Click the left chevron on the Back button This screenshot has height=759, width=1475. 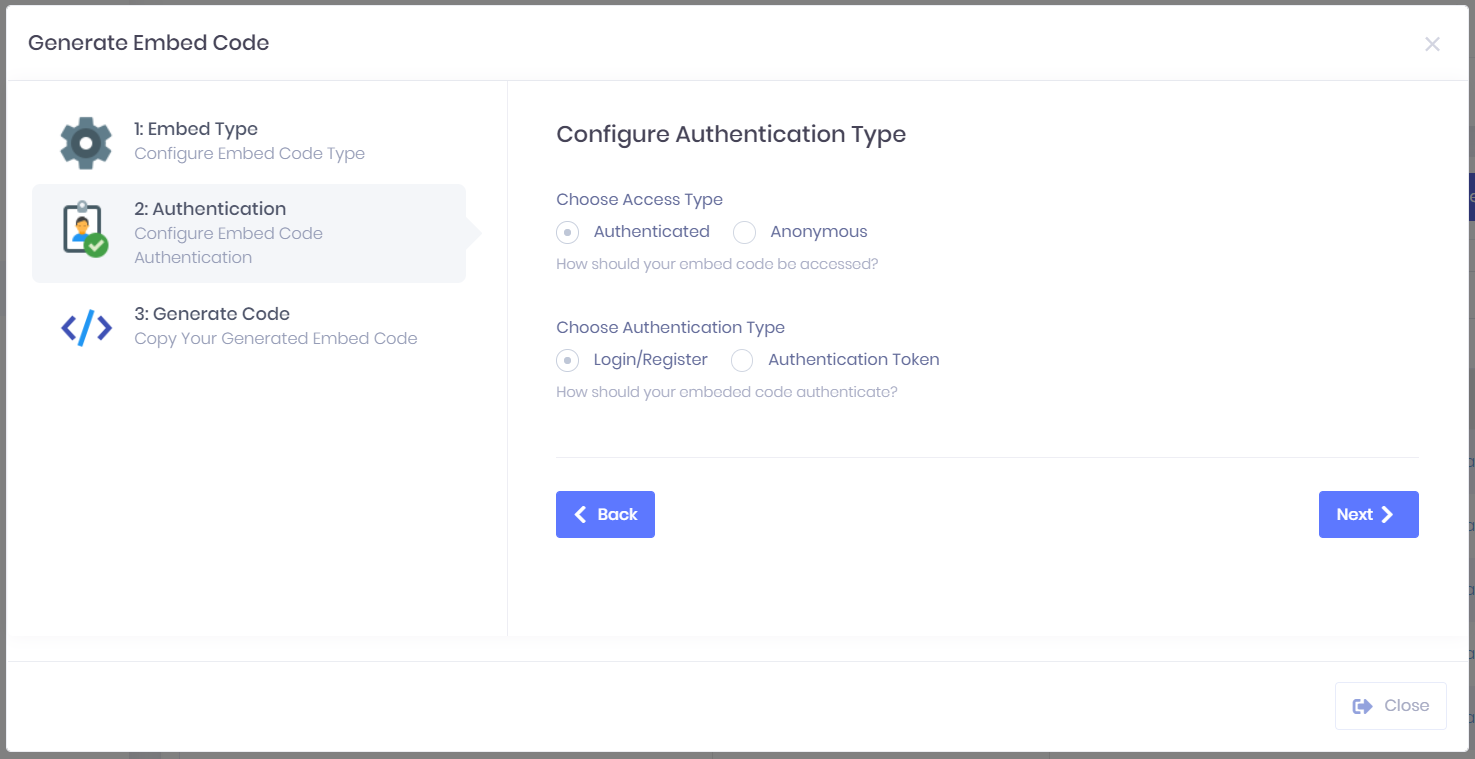581,514
